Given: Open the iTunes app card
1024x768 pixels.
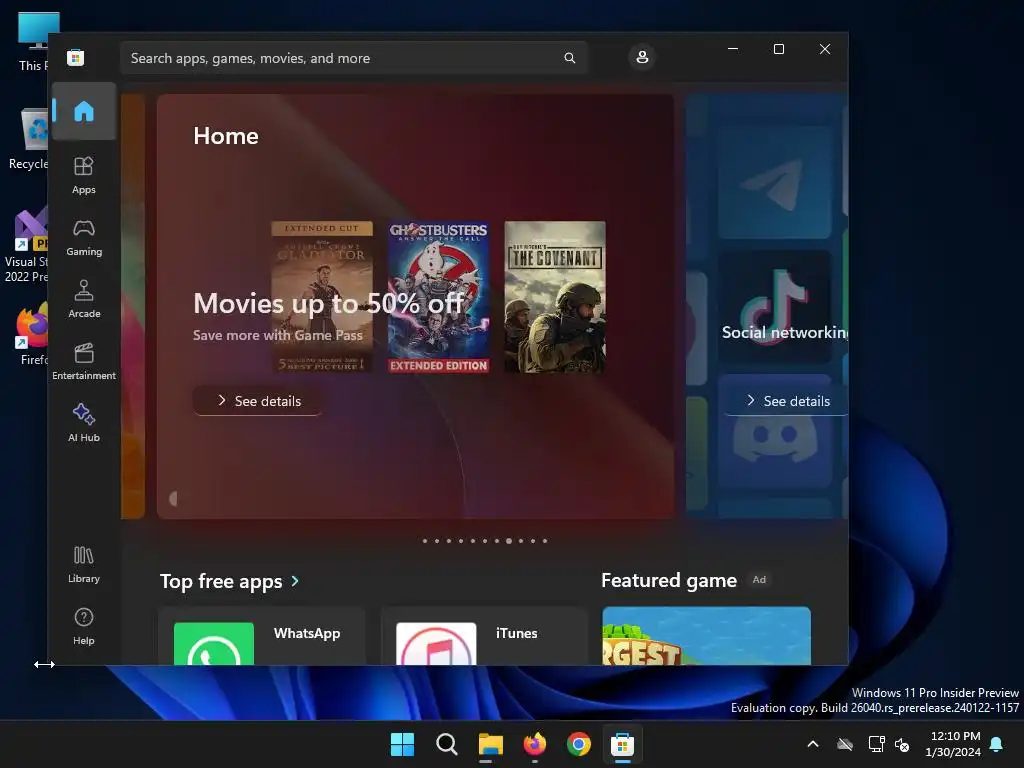Looking at the screenshot, I should click(484, 636).
